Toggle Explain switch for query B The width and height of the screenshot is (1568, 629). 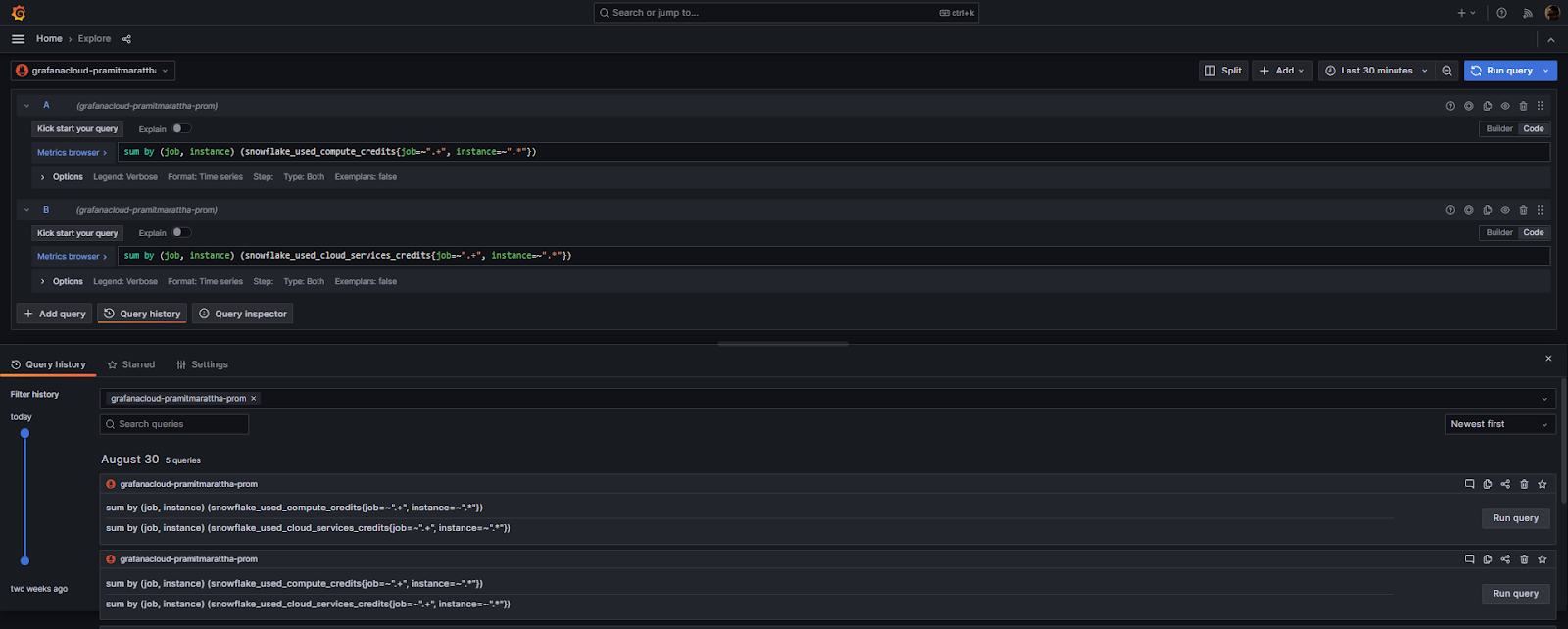181,232
